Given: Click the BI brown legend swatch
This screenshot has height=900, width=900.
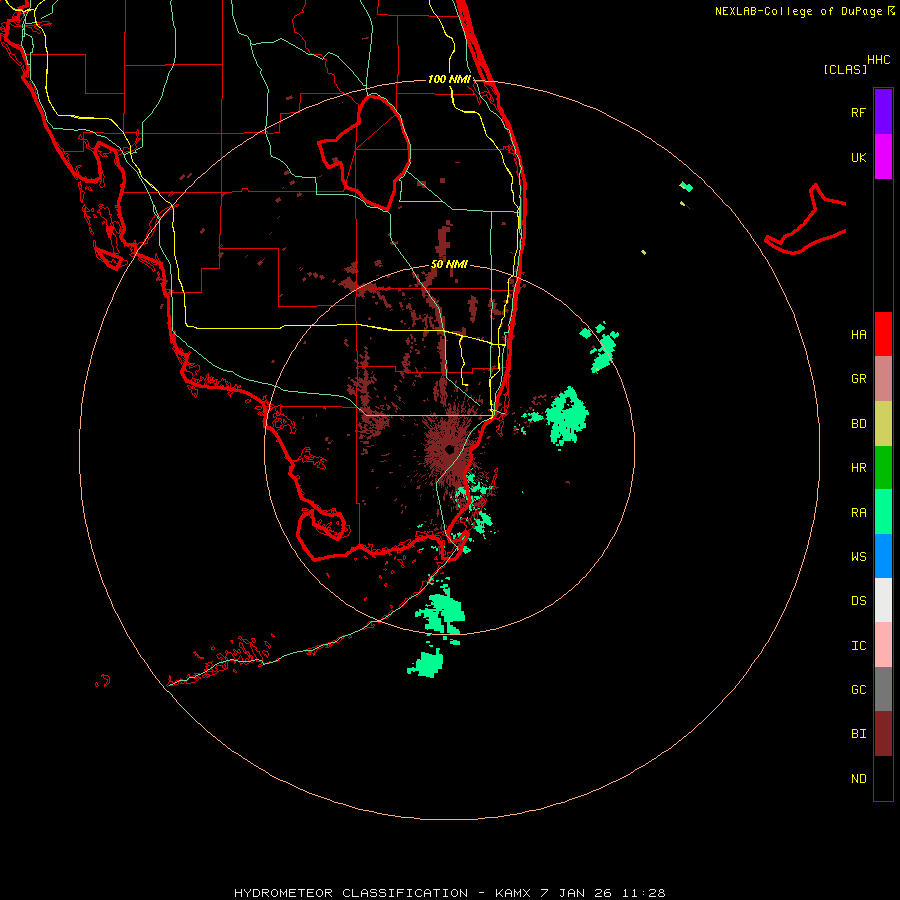Looking at the screenshot, I should click(x=883, y=734).
